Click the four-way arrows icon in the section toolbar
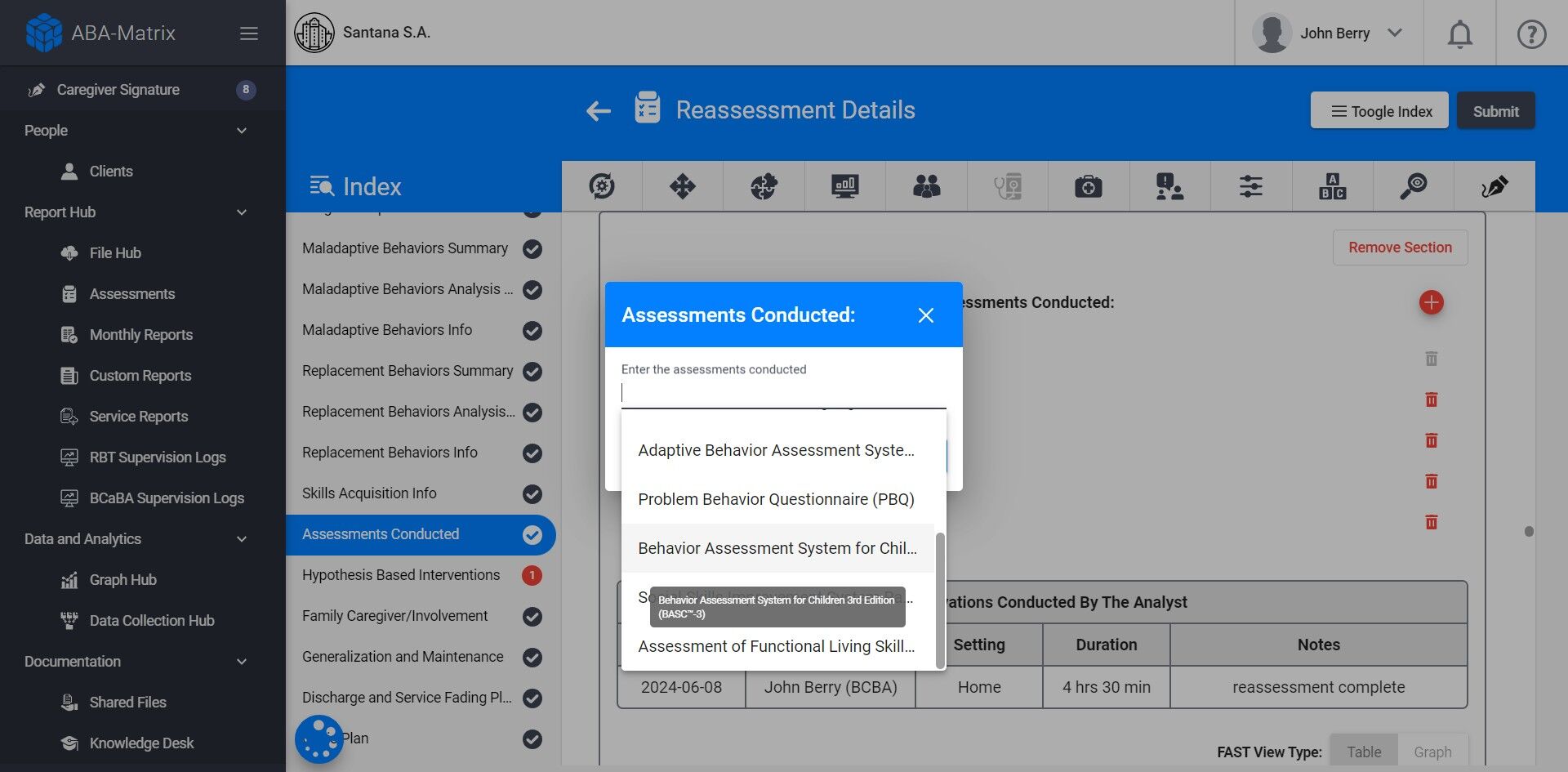 click(x=683, y=186)
